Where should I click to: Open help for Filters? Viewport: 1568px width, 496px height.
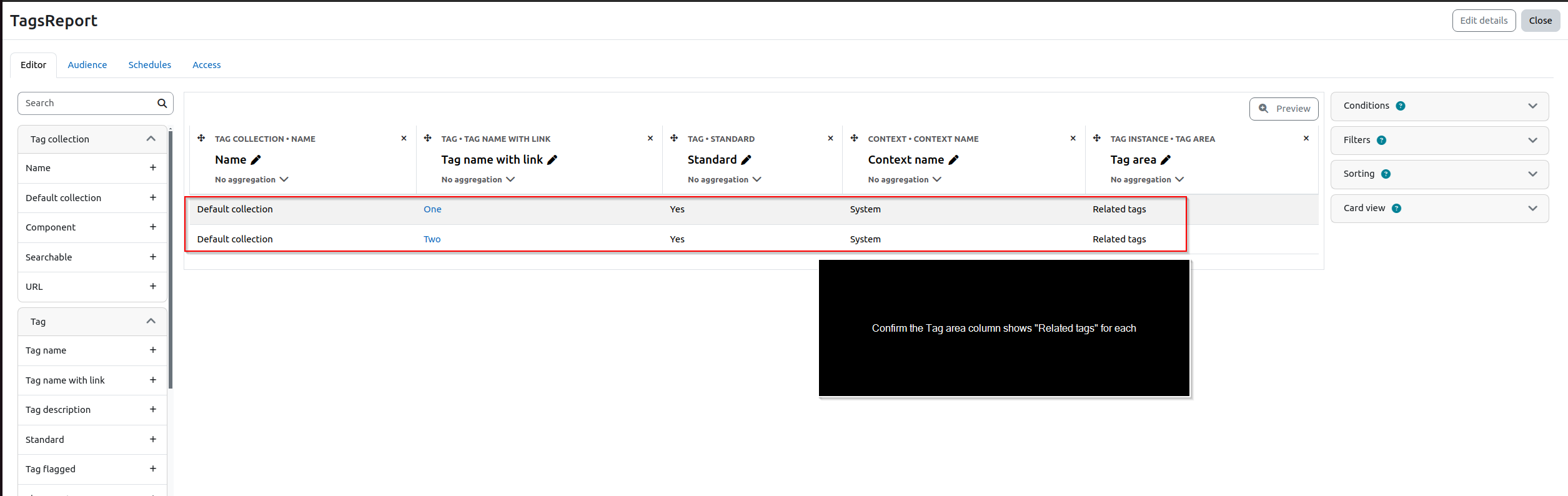click(x=1382, y=141)
